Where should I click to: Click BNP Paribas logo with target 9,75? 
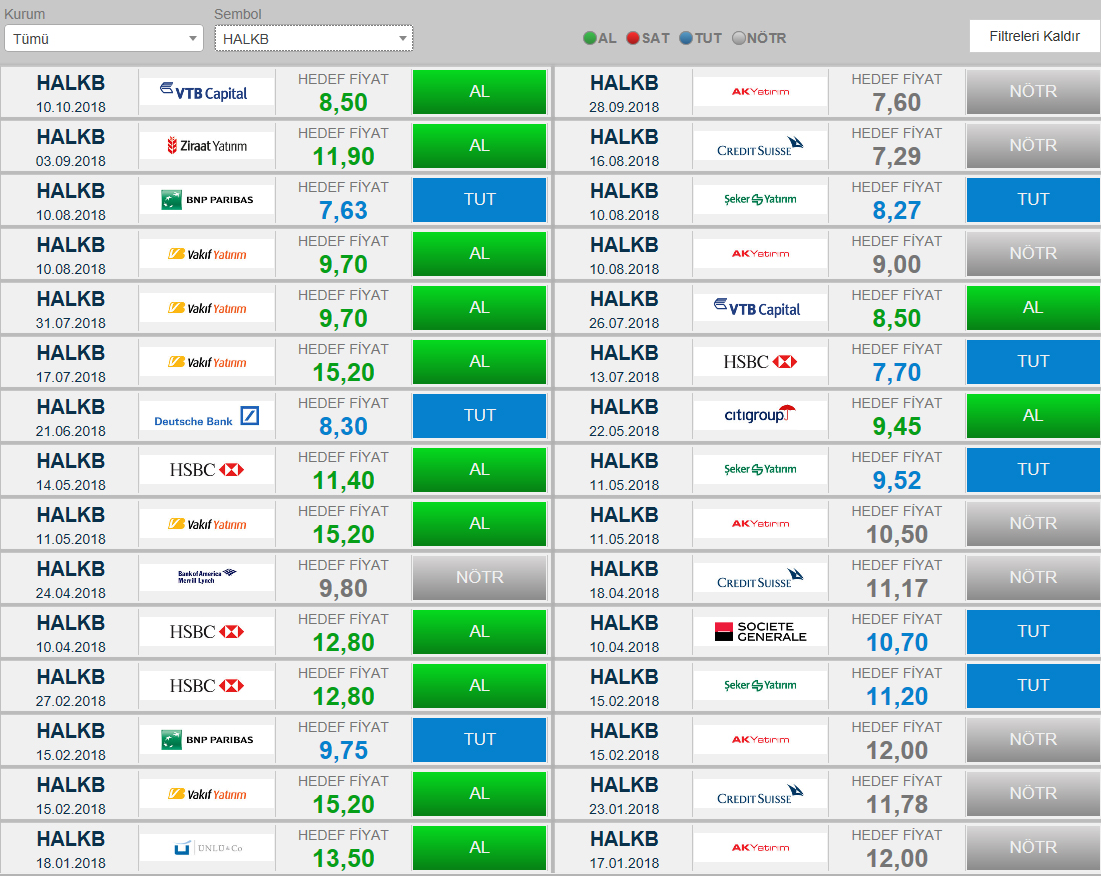(206, 740)
